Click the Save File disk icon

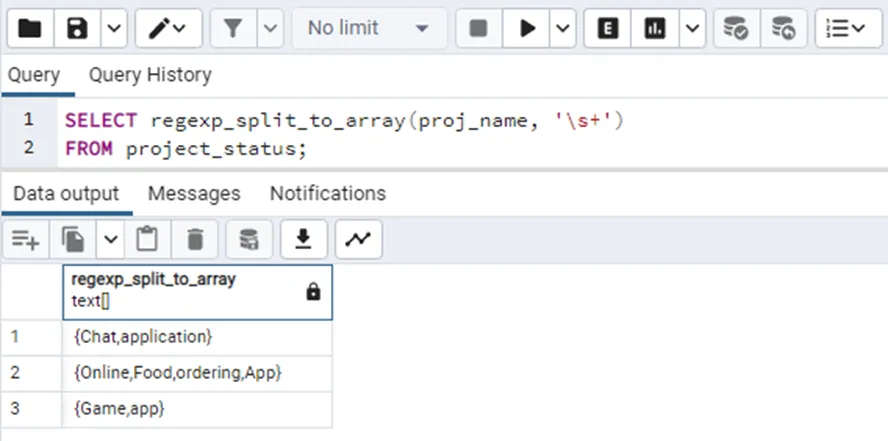click(x=78, y=29)
